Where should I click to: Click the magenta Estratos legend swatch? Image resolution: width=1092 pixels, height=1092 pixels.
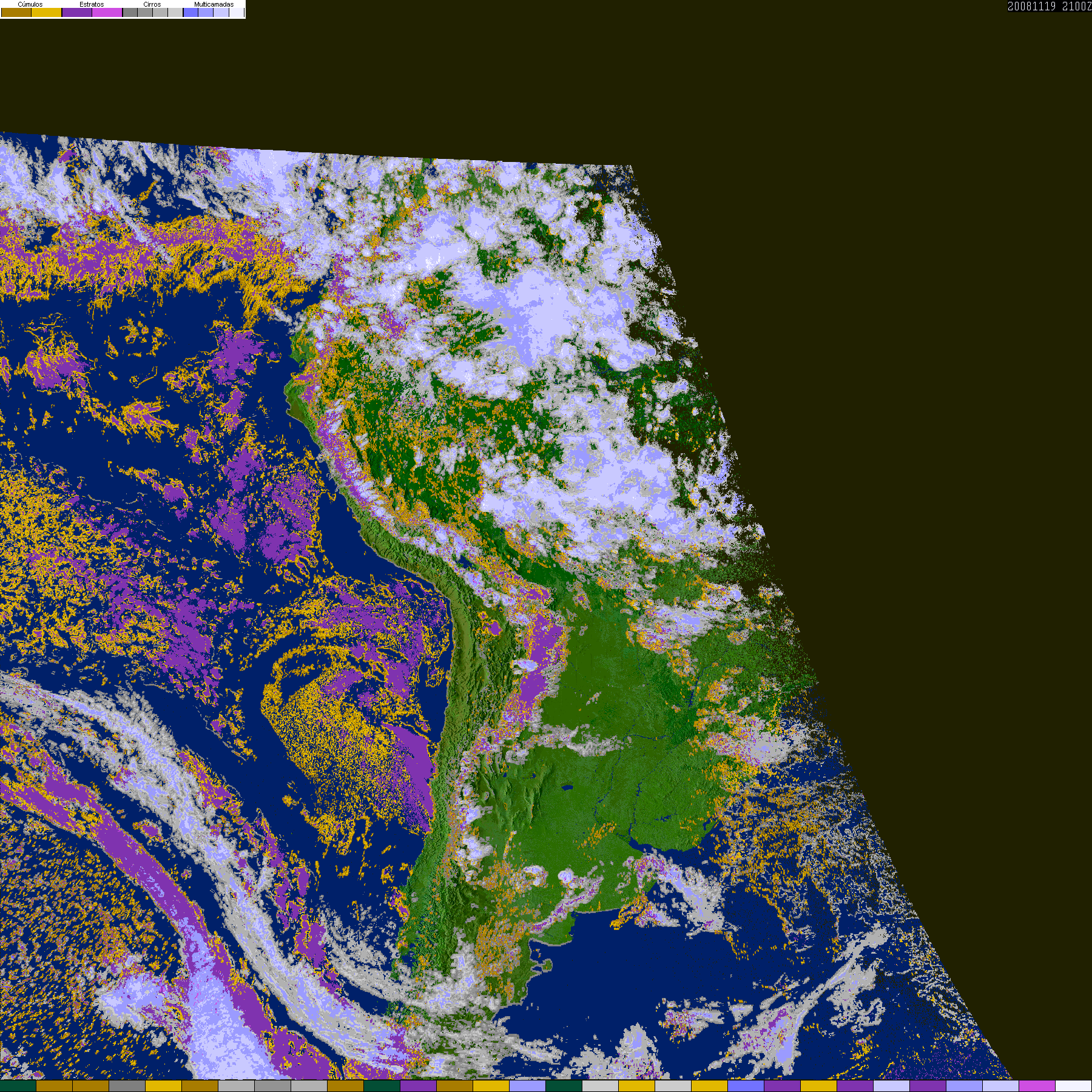pyautogui.click(x=107, y=12)
